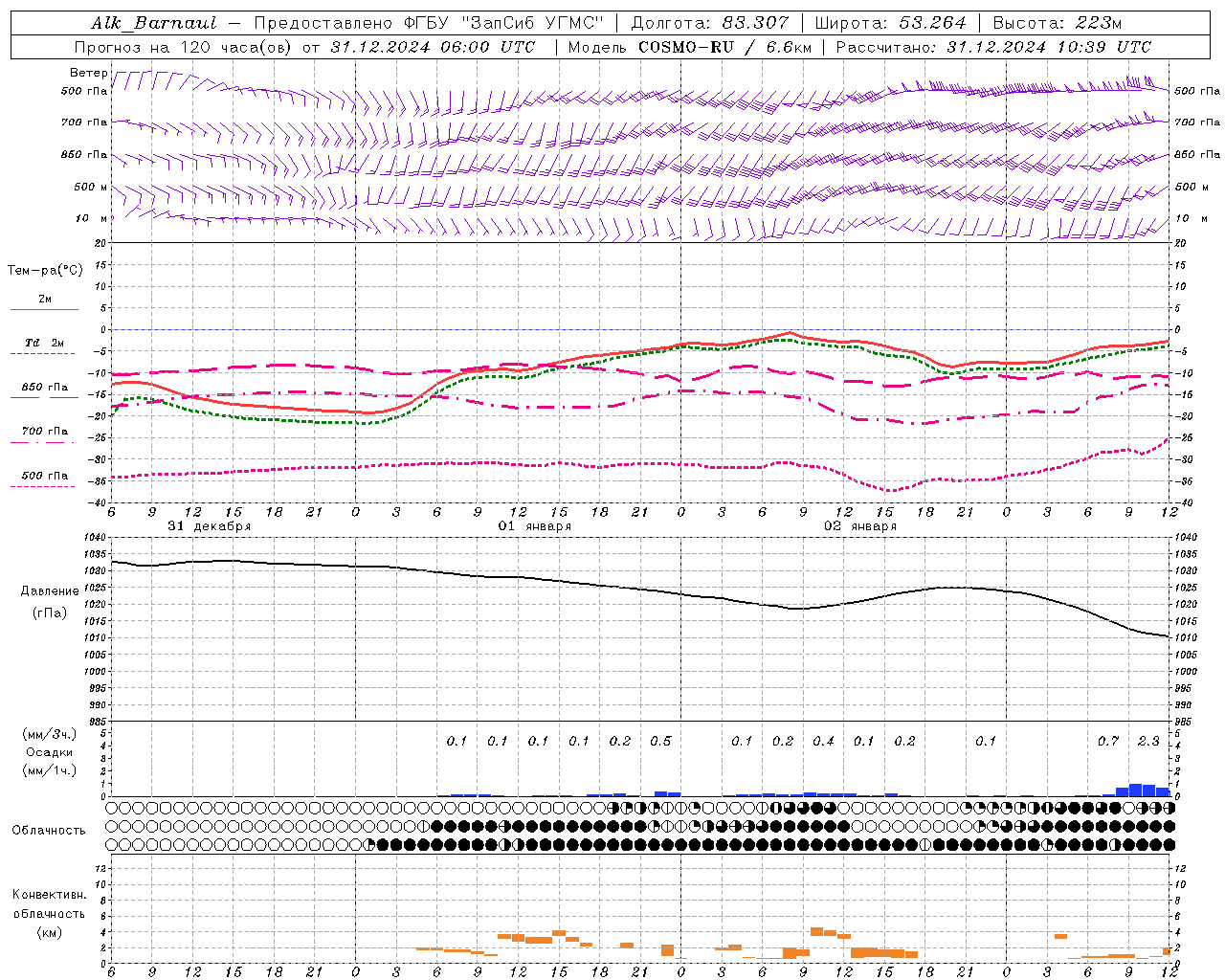Click the Облачность cloud cover label

49,830
